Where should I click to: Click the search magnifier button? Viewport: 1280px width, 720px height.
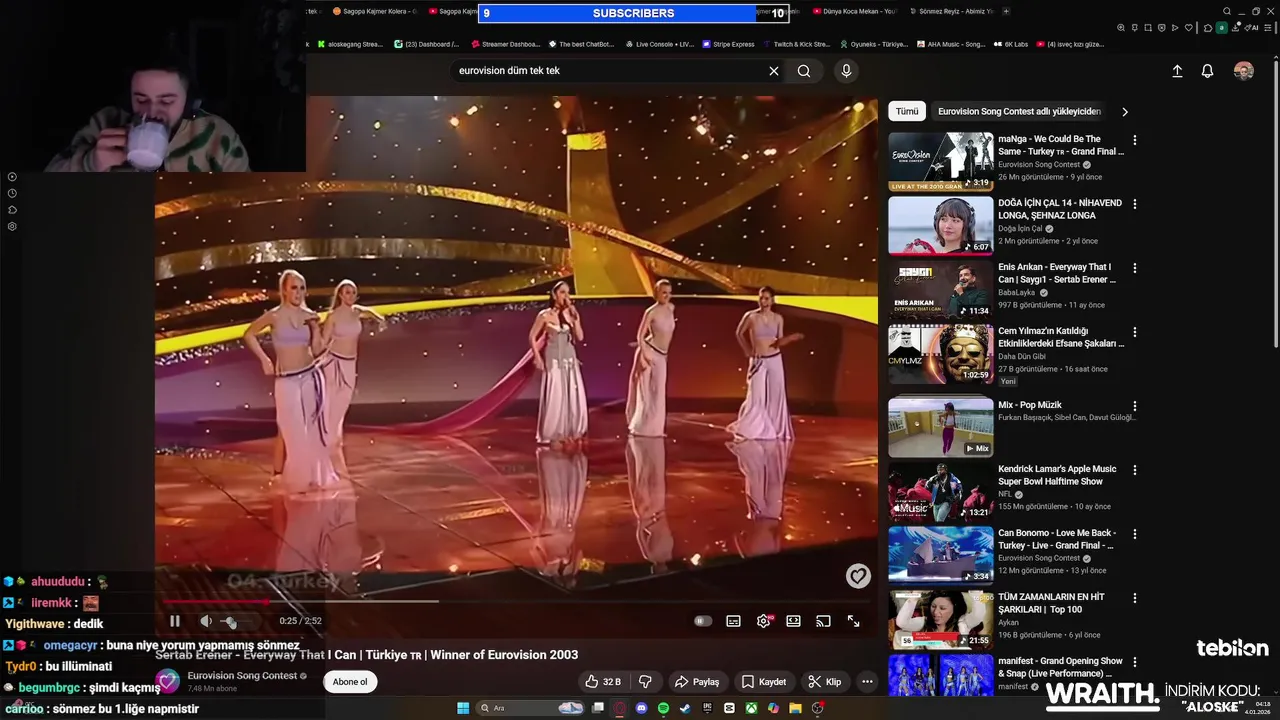coord(804,71)
